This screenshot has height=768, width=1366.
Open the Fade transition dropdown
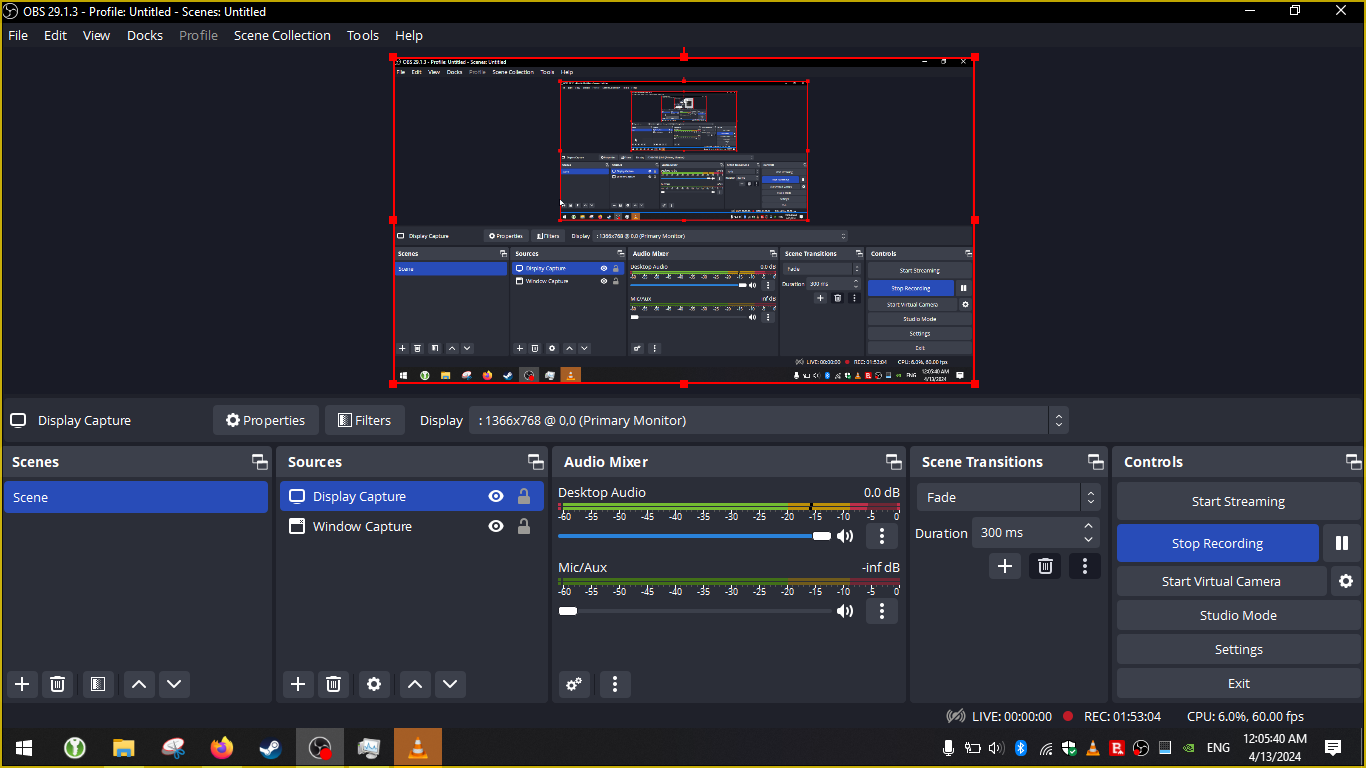tap(1008, 497)
